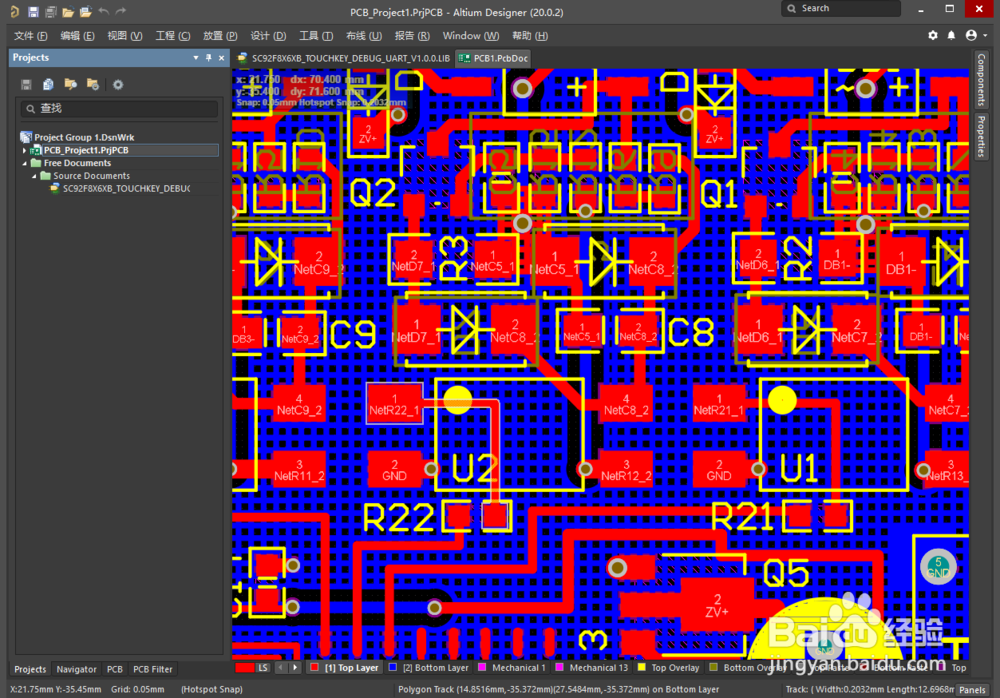
Task: Open the Projects panel dropdown arrow
Action: 196,57
